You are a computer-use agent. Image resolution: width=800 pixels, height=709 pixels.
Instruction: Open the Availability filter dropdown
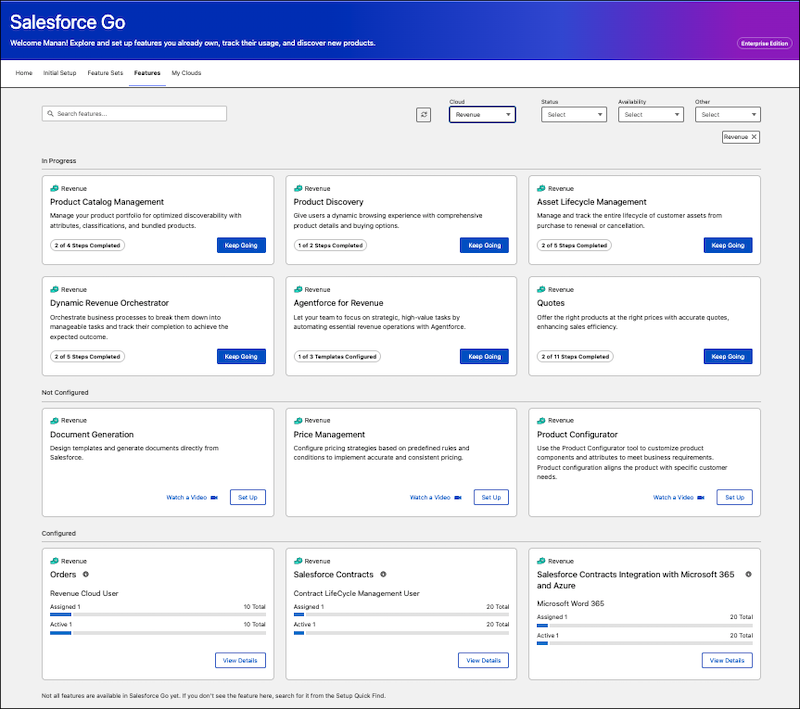click(x=651, y=115)
